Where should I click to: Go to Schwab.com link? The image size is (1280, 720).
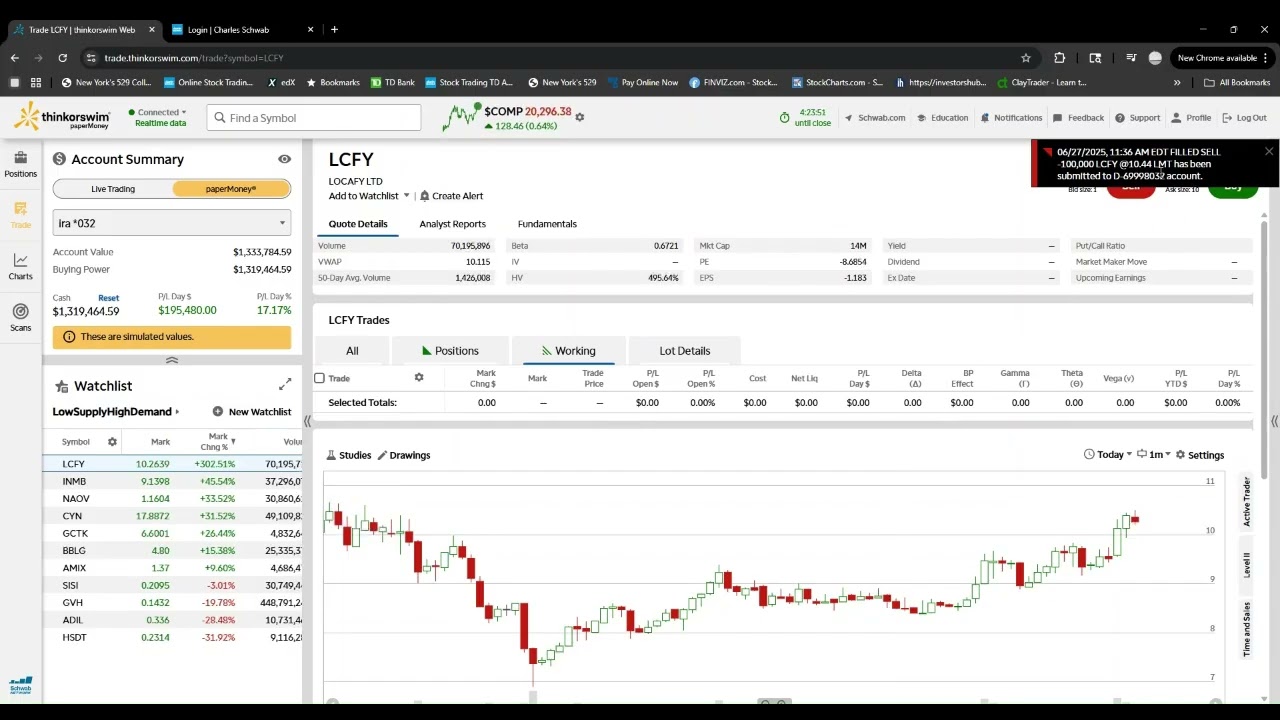coord(874,118)
